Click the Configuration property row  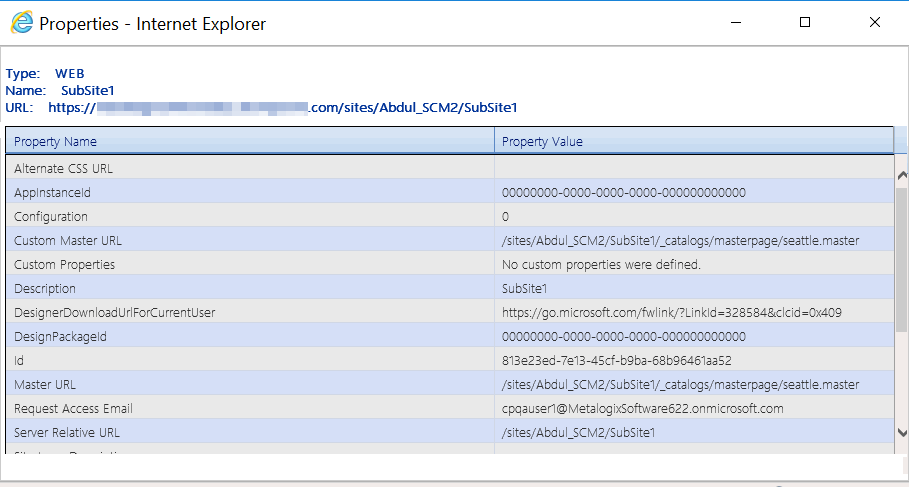51,216
